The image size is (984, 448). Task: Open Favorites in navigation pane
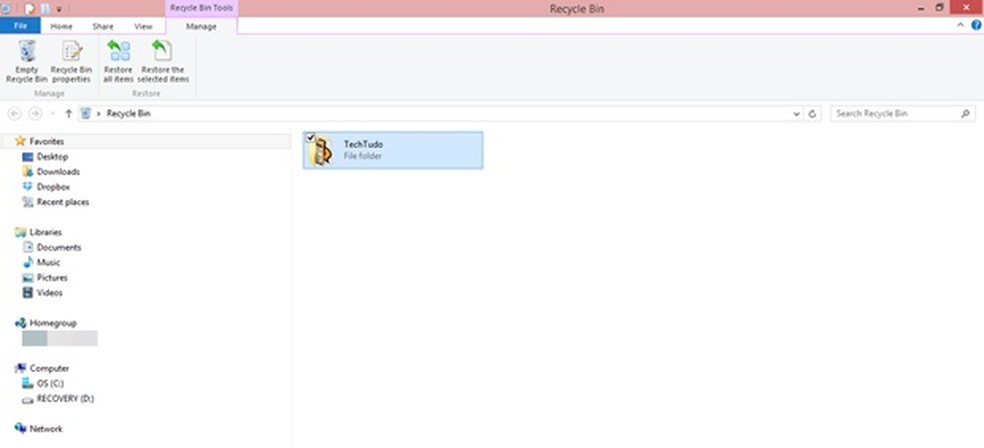[x=46, y=142]
